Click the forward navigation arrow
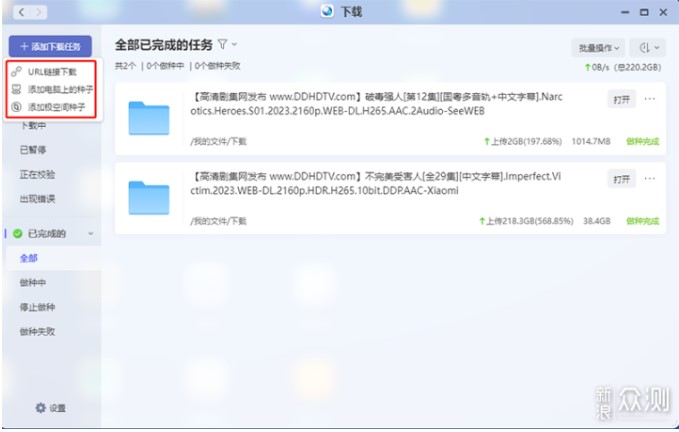The height and width of the screenshot is (432, 679). tap(37, 12)
